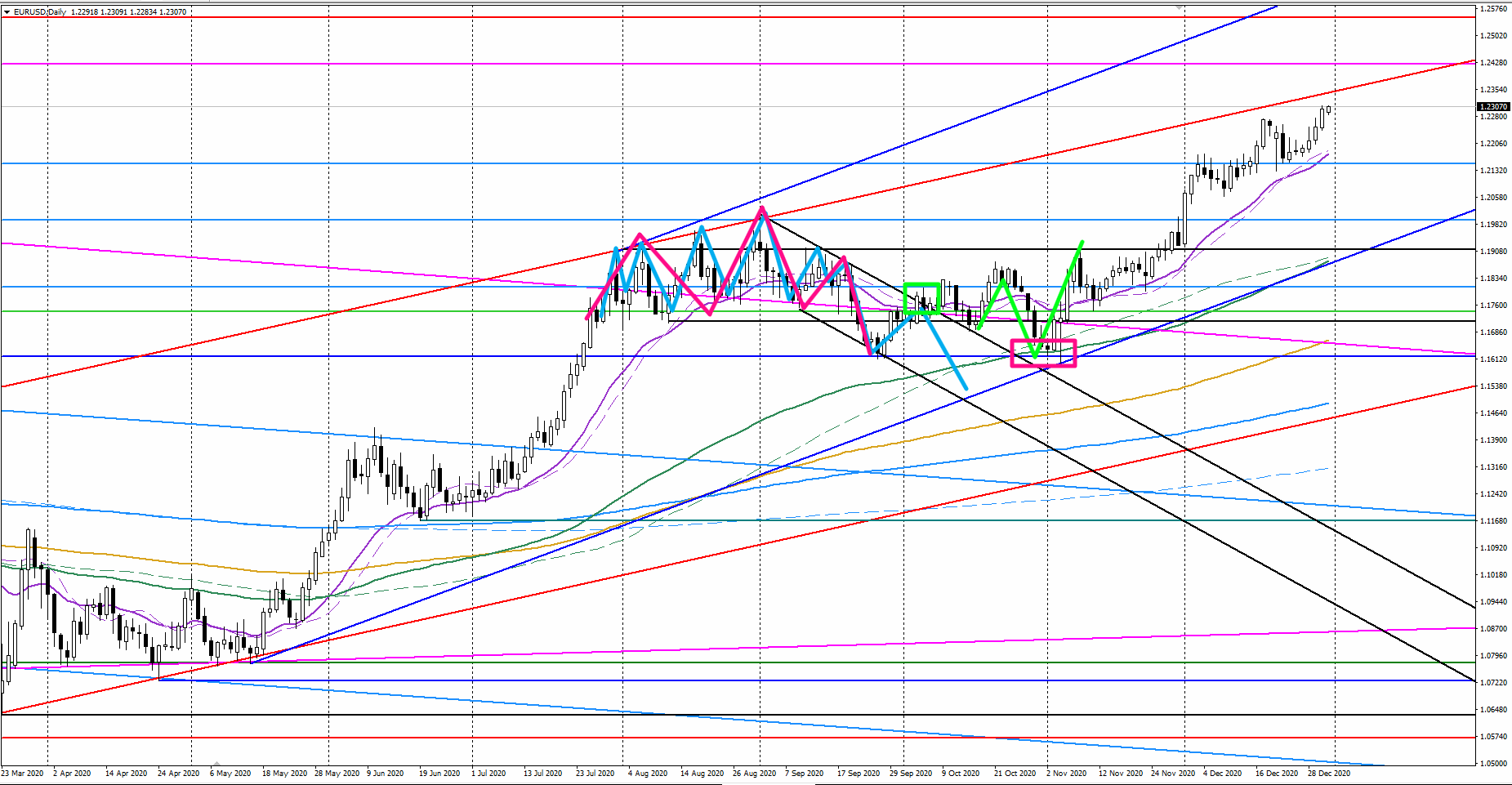Click price scale label 1.25020
The image size is (1512, 785).
click(x=1493, y=36)
